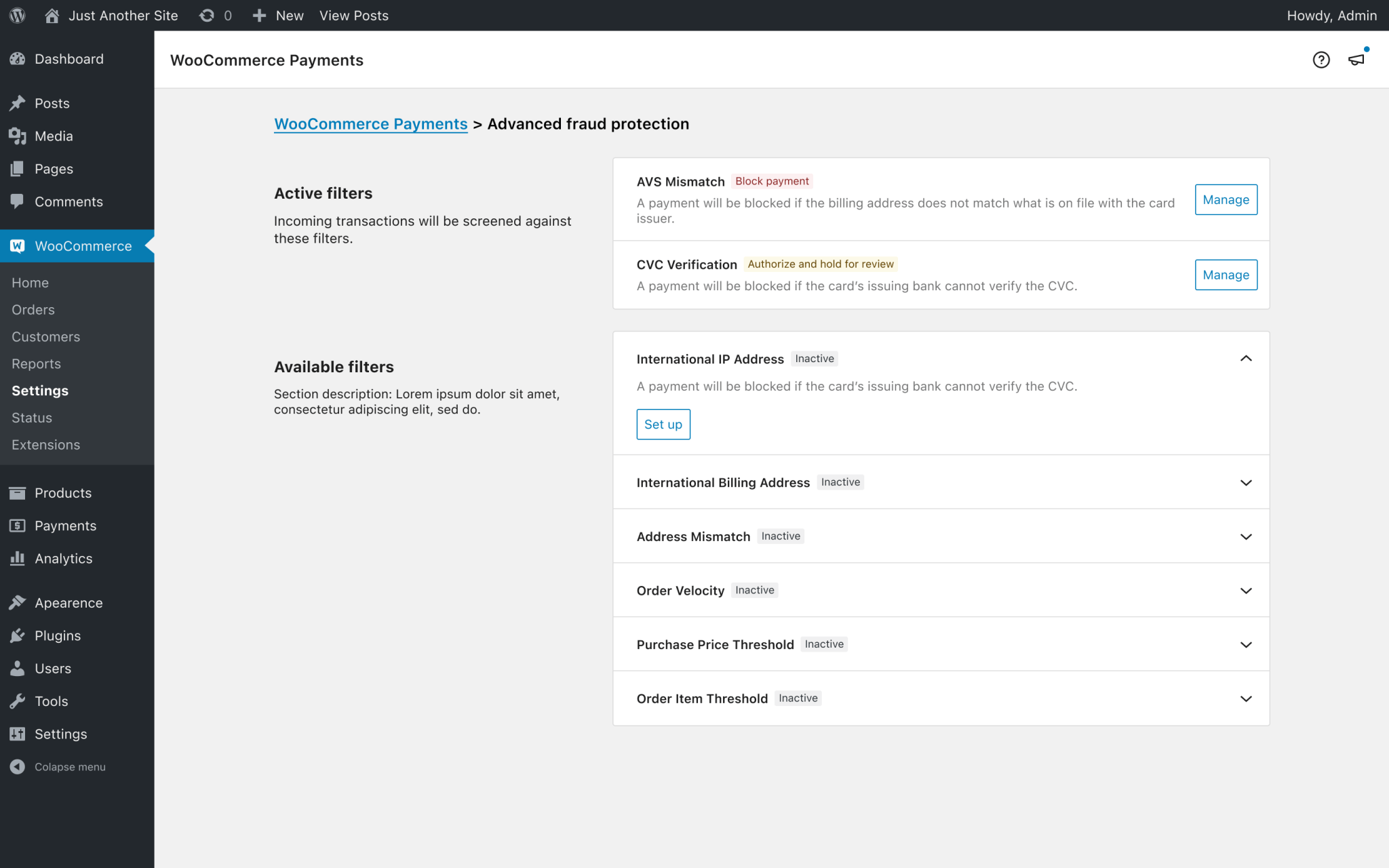Screen dimensions: 1389x868
Task: Click the Media library icon
Action: (x=18, y=136)
